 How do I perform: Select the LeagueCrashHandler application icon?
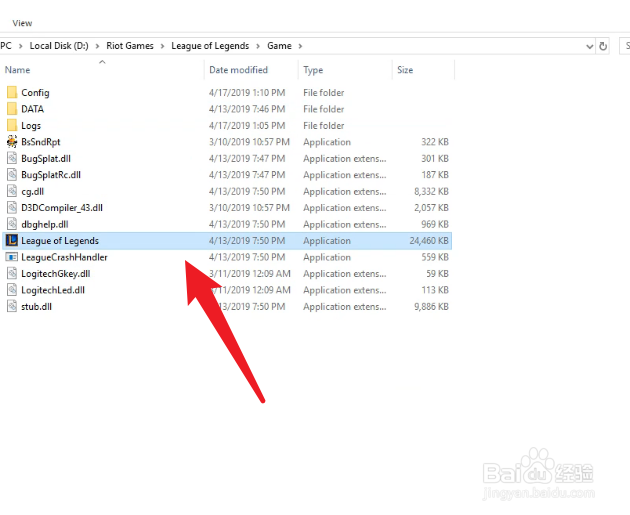[12, 257]
